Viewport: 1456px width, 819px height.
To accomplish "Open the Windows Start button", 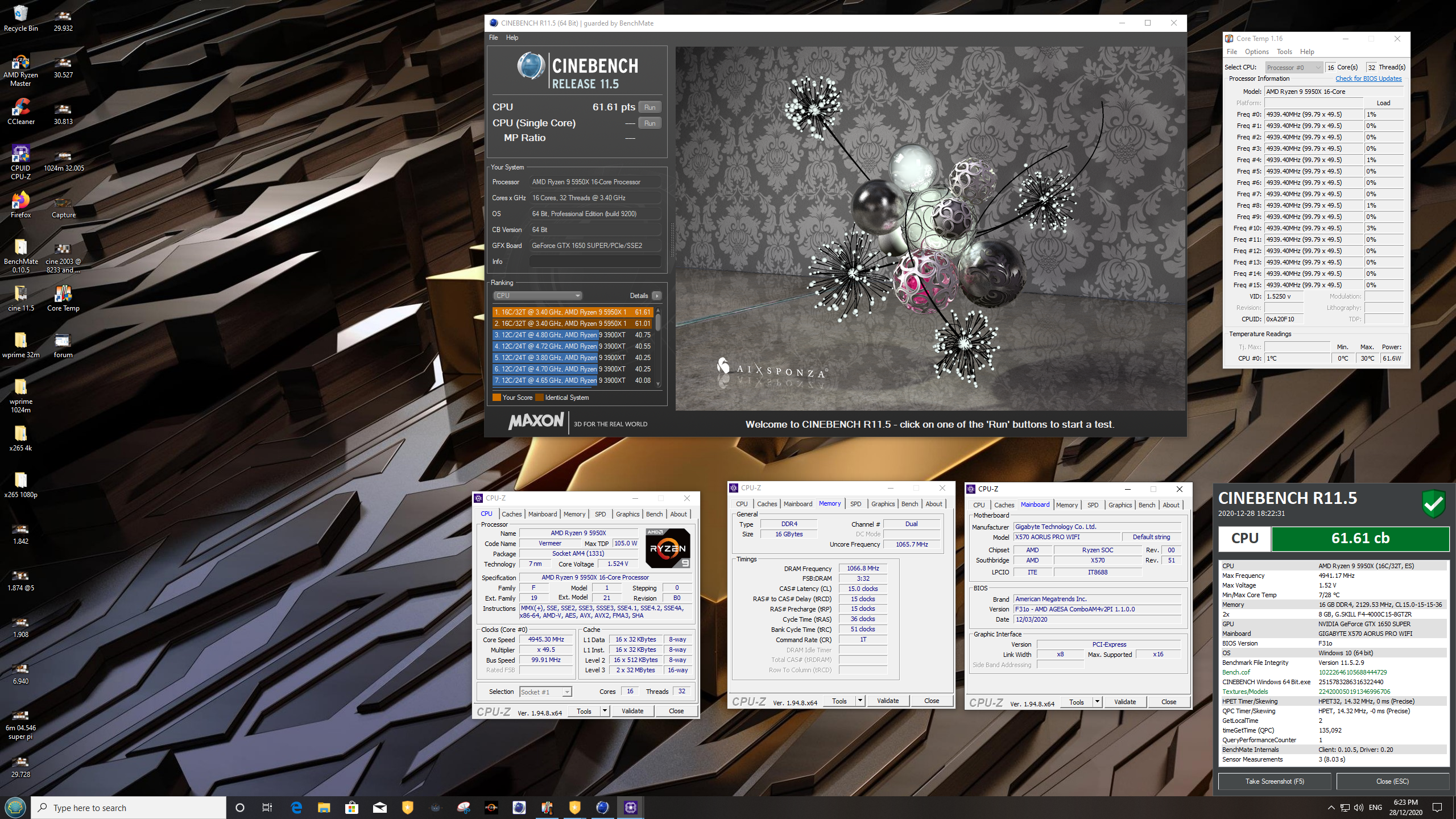I will [15, 808].
